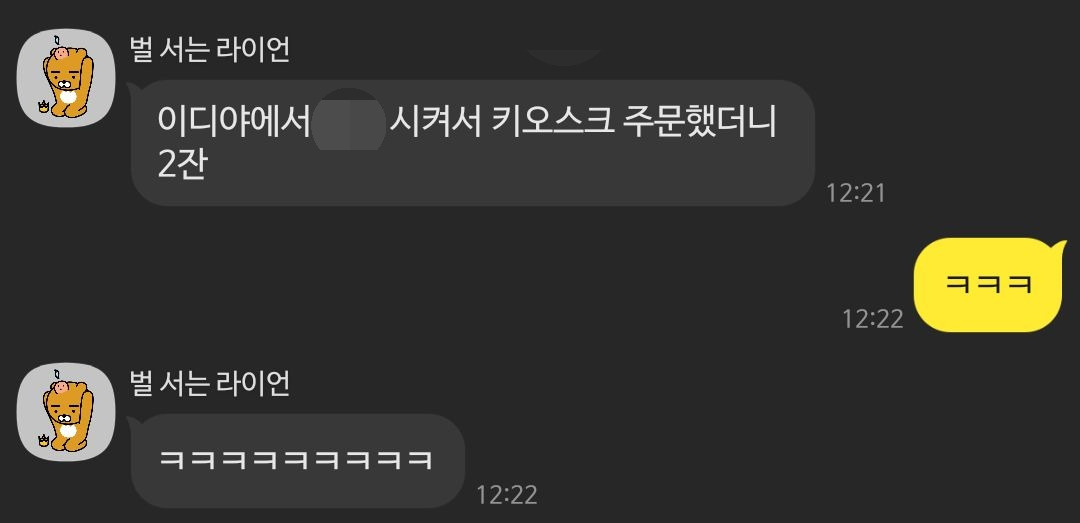Click the 12:22 timestamp under the last message
Image resolution: width=1080 pixels, height=523 pixels.
click(506, 495)
